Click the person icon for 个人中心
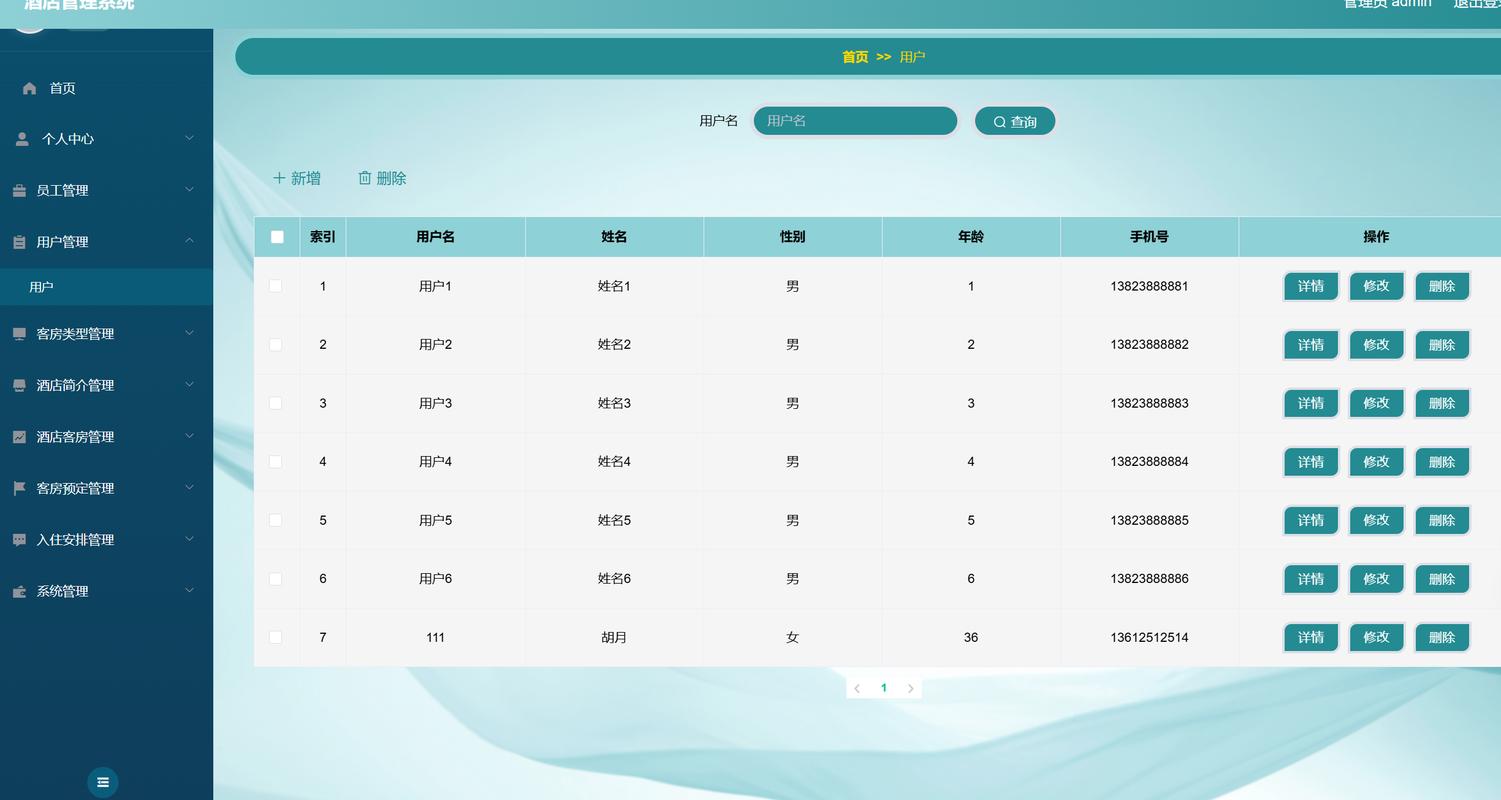Image resolution: width=1501 pixels, height=800 pixels. tap(22, 139)
